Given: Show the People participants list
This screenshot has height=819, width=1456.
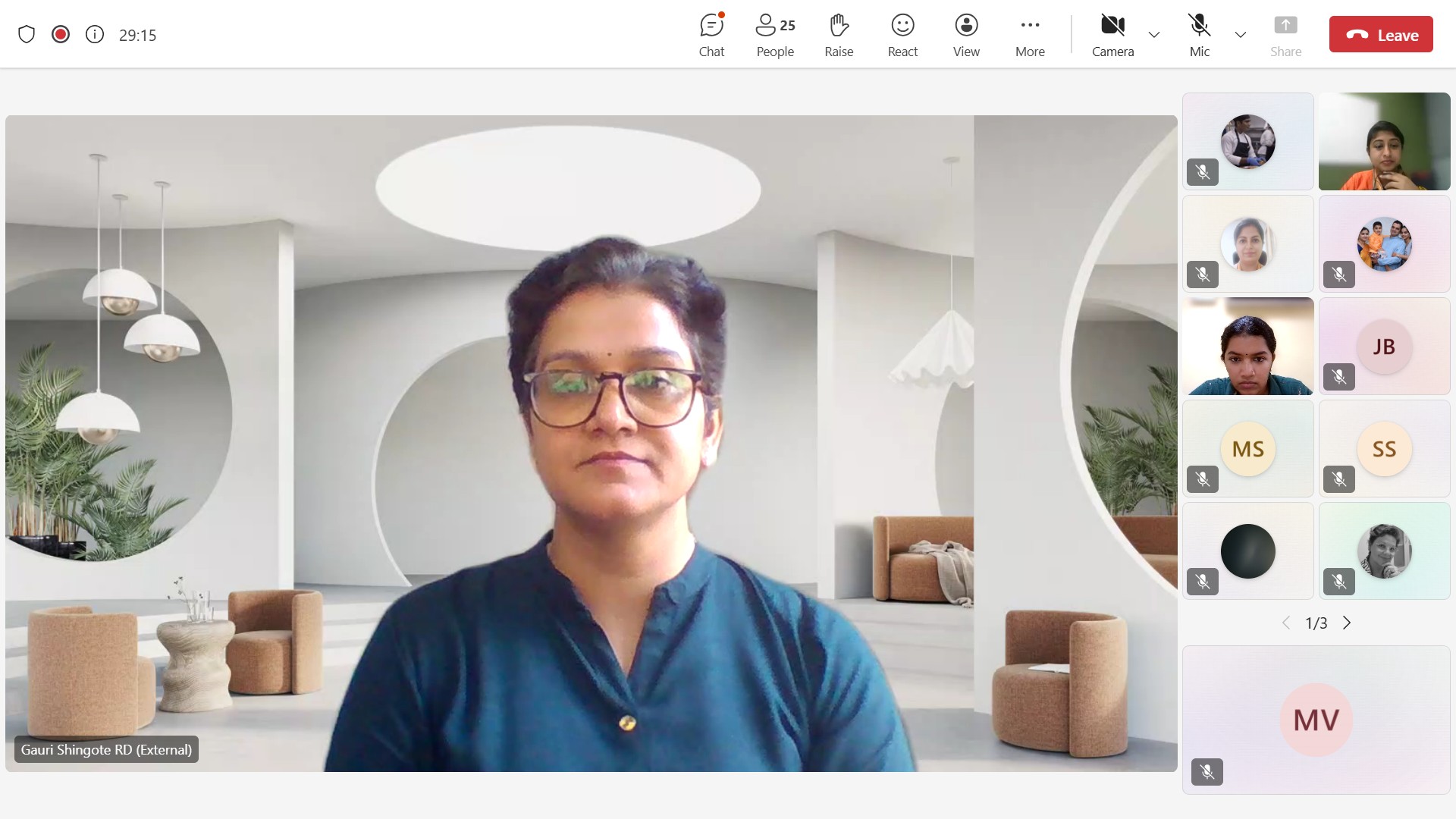Looking at the screenshot, I should 775,35.
